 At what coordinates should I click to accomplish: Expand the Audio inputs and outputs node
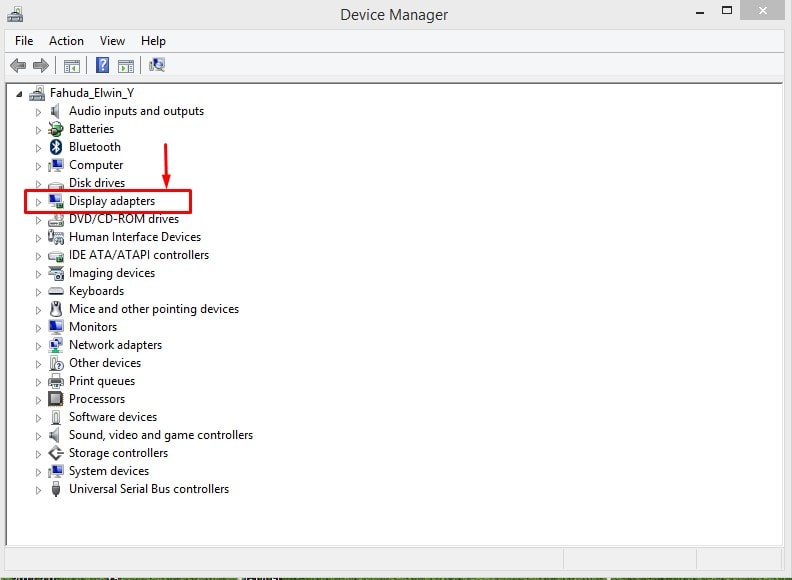tap(38, 112)
